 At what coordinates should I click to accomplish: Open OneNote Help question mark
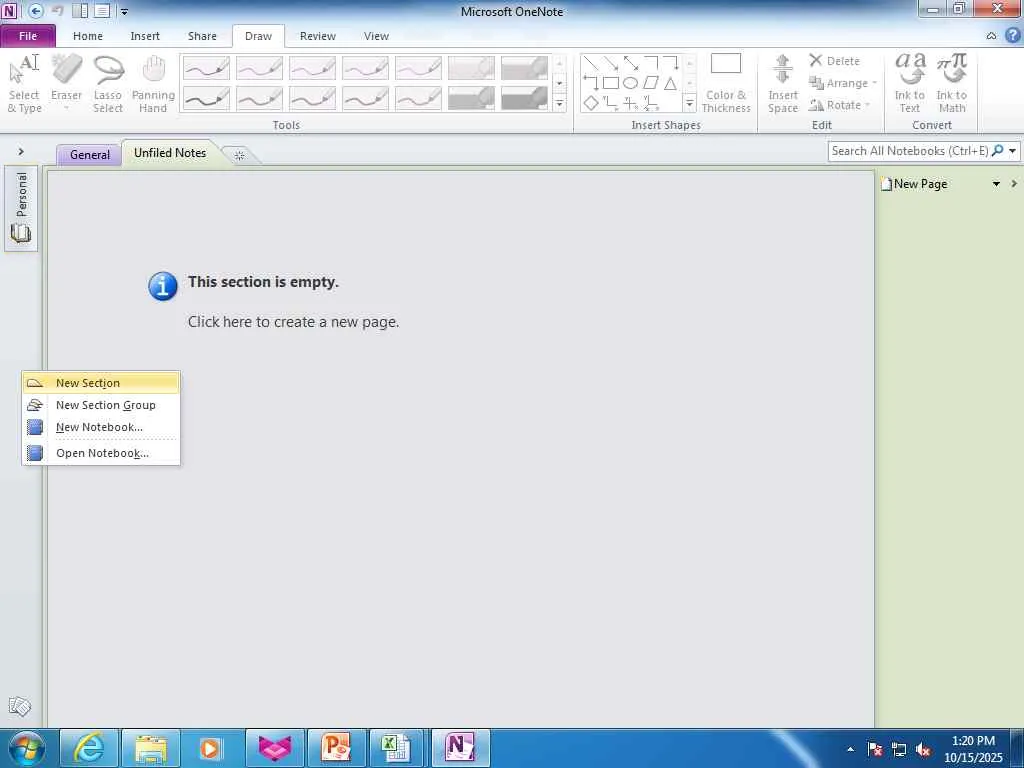tap(1012, 36)
